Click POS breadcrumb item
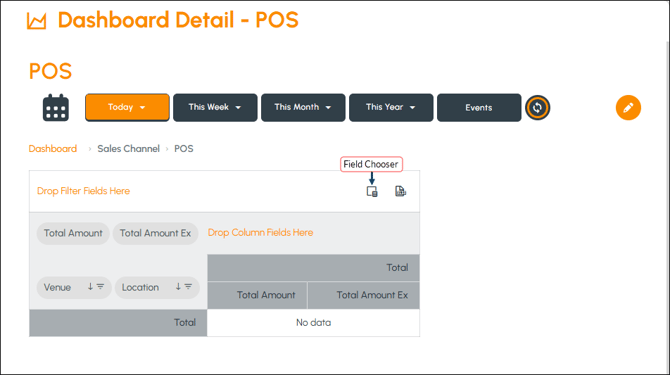Screen dimensions: 670x375 coord(184,149)
